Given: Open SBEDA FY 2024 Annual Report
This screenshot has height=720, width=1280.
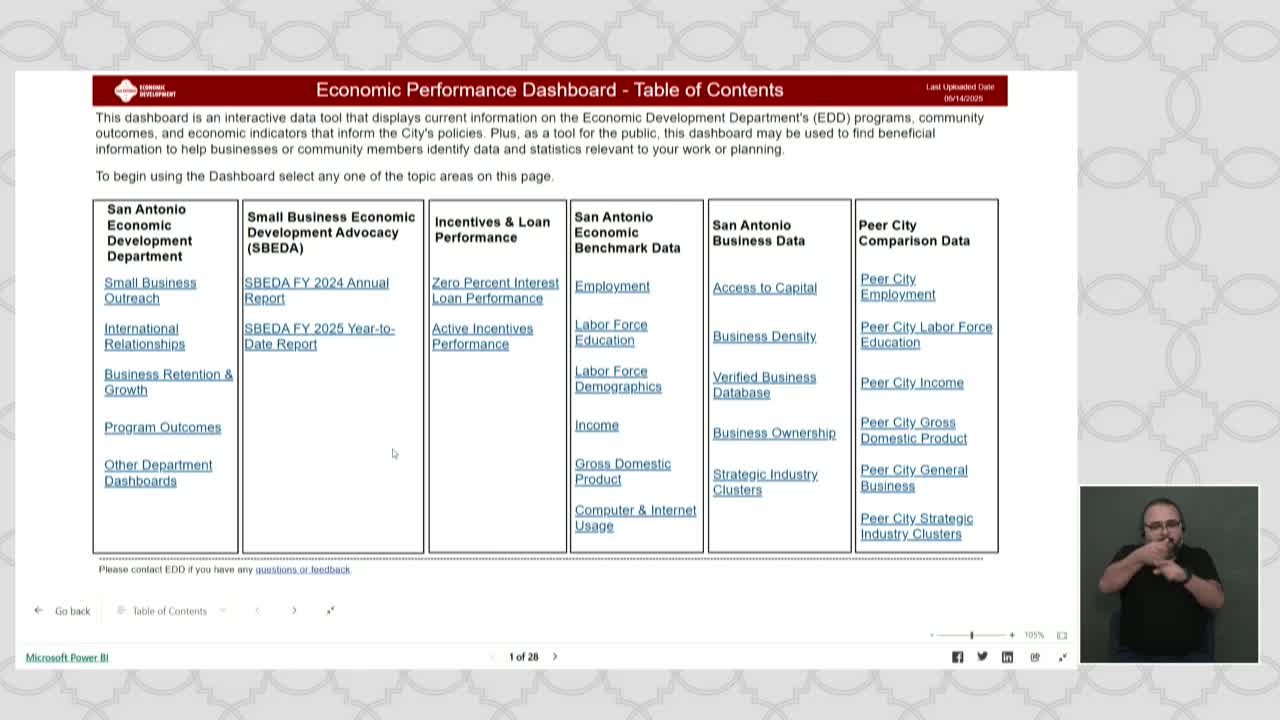Looking at the screenshot, I should click(x=316, y=290).
